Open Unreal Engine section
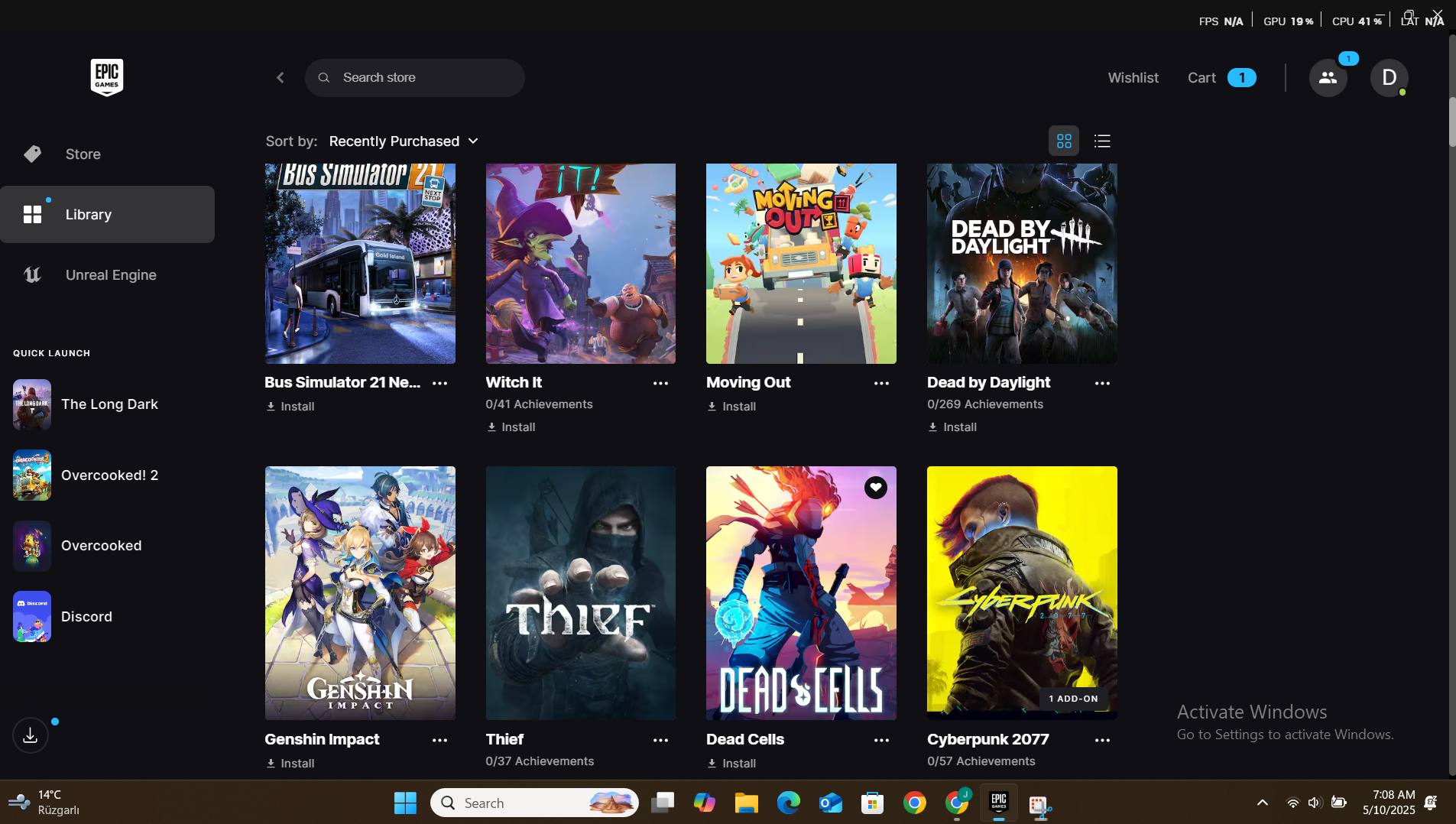Image resolution: width=1456 pixels, height=824 pixels. coord(107,275)
